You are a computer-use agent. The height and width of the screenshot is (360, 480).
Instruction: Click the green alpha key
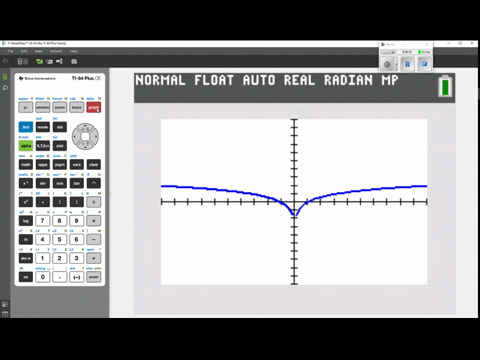26,146
